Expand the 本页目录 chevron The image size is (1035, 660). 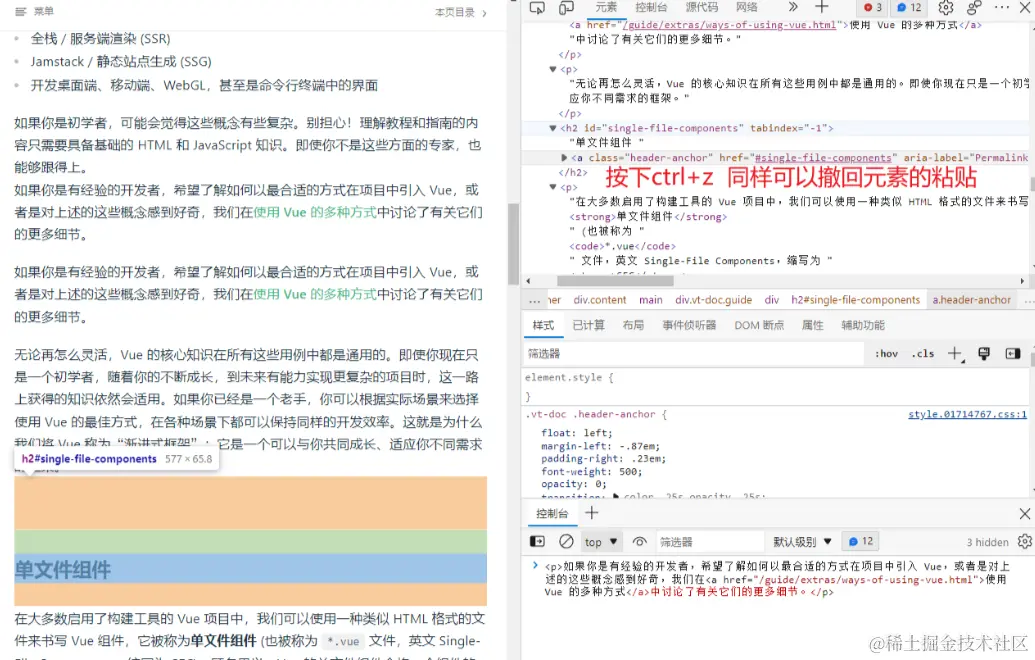(484, 13)
